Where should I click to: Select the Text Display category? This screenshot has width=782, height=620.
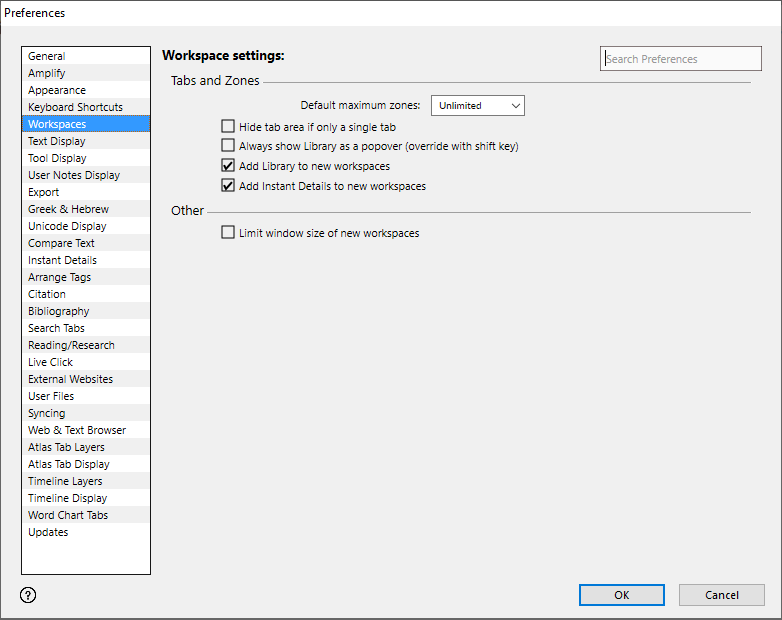click(x=57, y=141)
